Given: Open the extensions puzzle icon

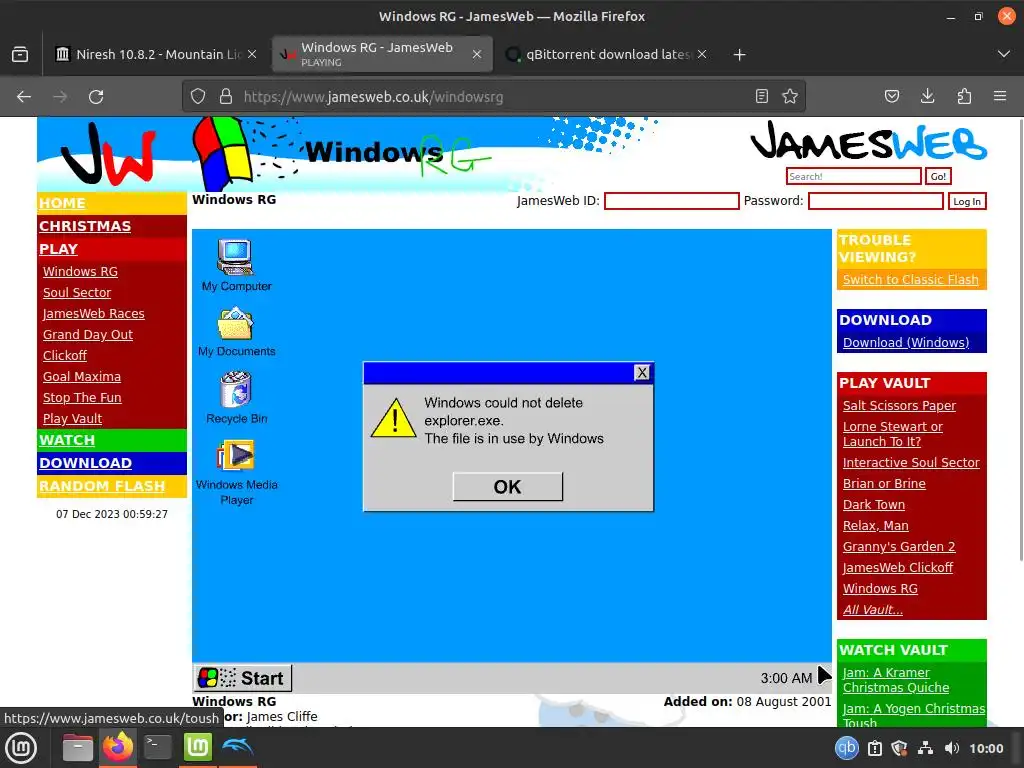Looking at the screenshot, I should 964,97.
